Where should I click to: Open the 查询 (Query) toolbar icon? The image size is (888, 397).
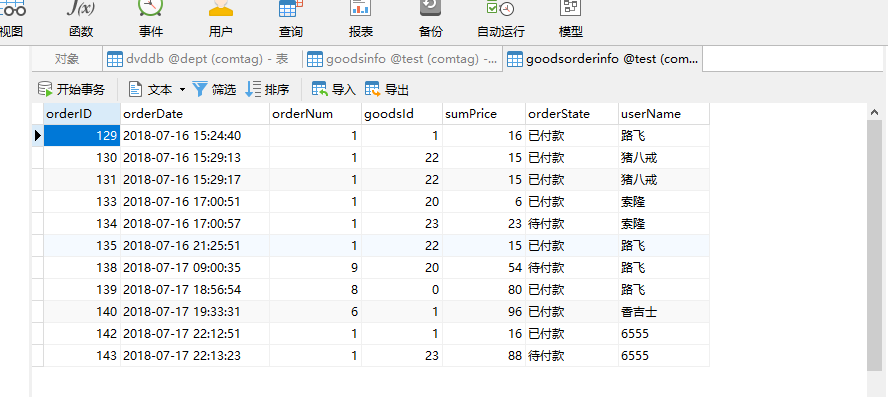(291, 18)
